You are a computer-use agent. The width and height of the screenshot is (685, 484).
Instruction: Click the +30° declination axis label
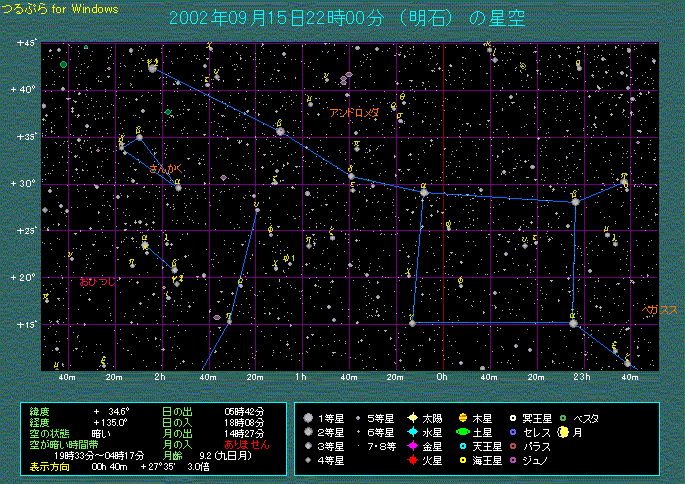25,184
